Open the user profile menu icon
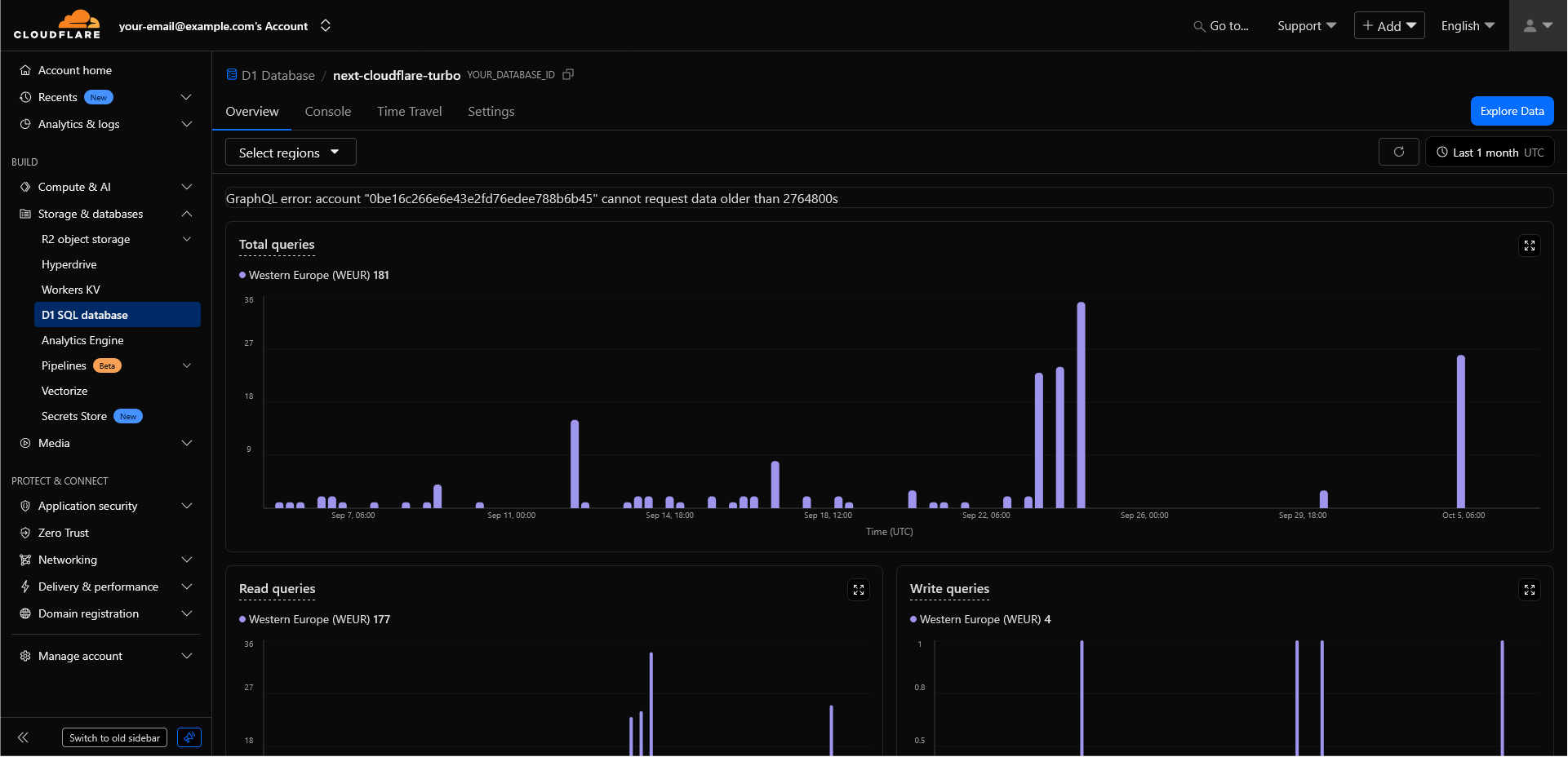Viewport: 1568px width, 757px height. pyautogui.click(x=1538, y=25)
